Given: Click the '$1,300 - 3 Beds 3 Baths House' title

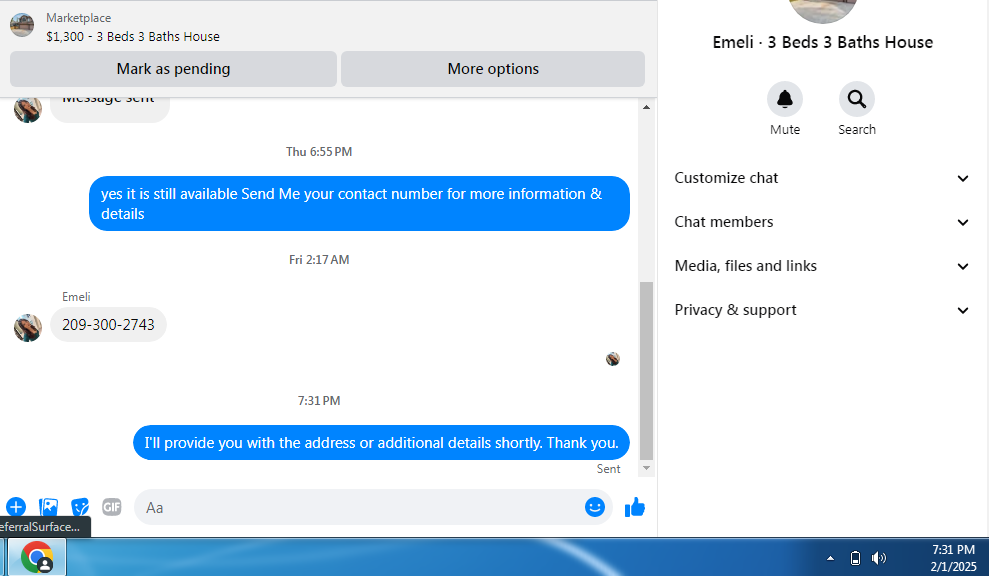Looking at the screenshot, I should [x=133, y=37].
